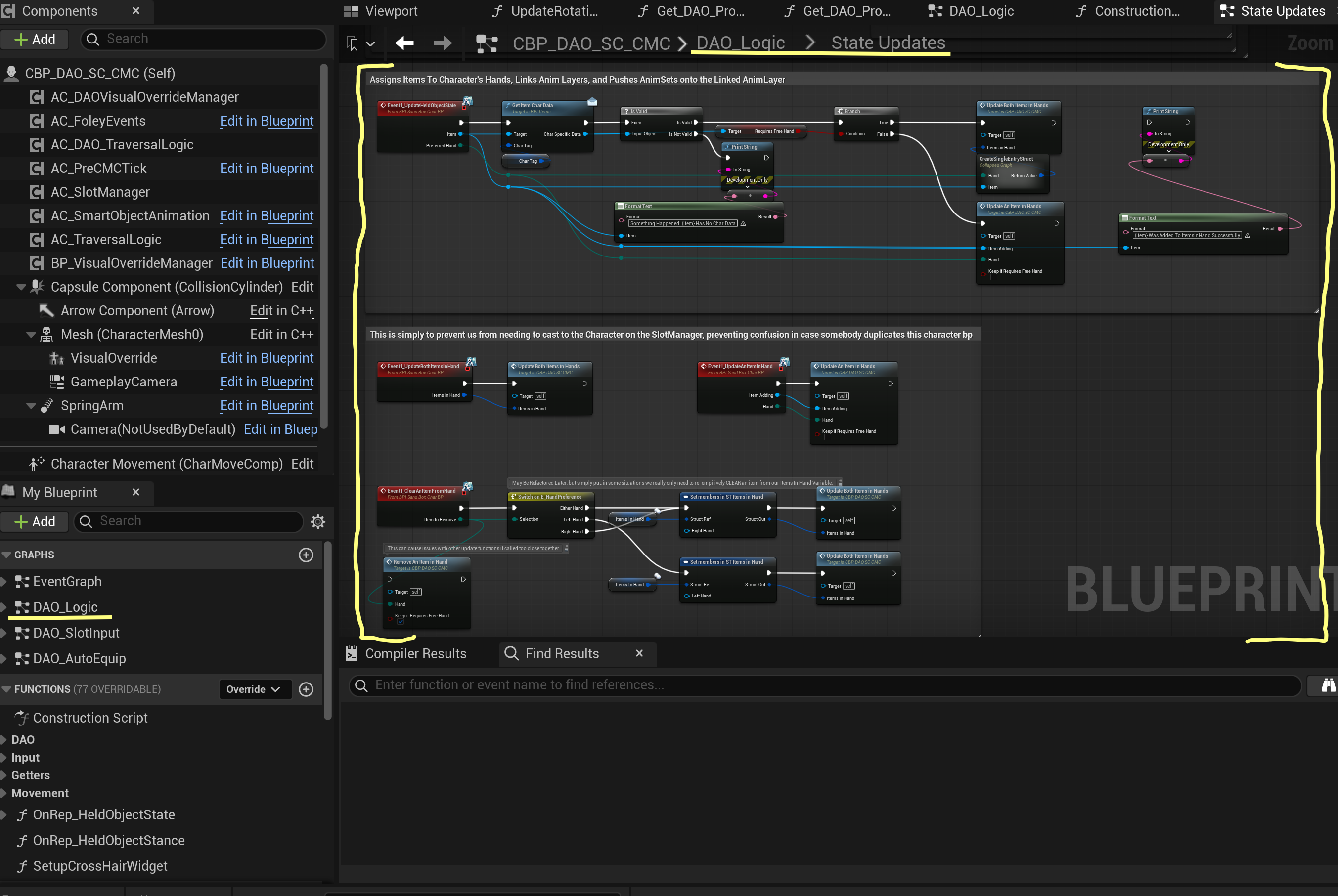
Task: Collapse the Capsule Component hierarchy
Action: tap(21, 287)
